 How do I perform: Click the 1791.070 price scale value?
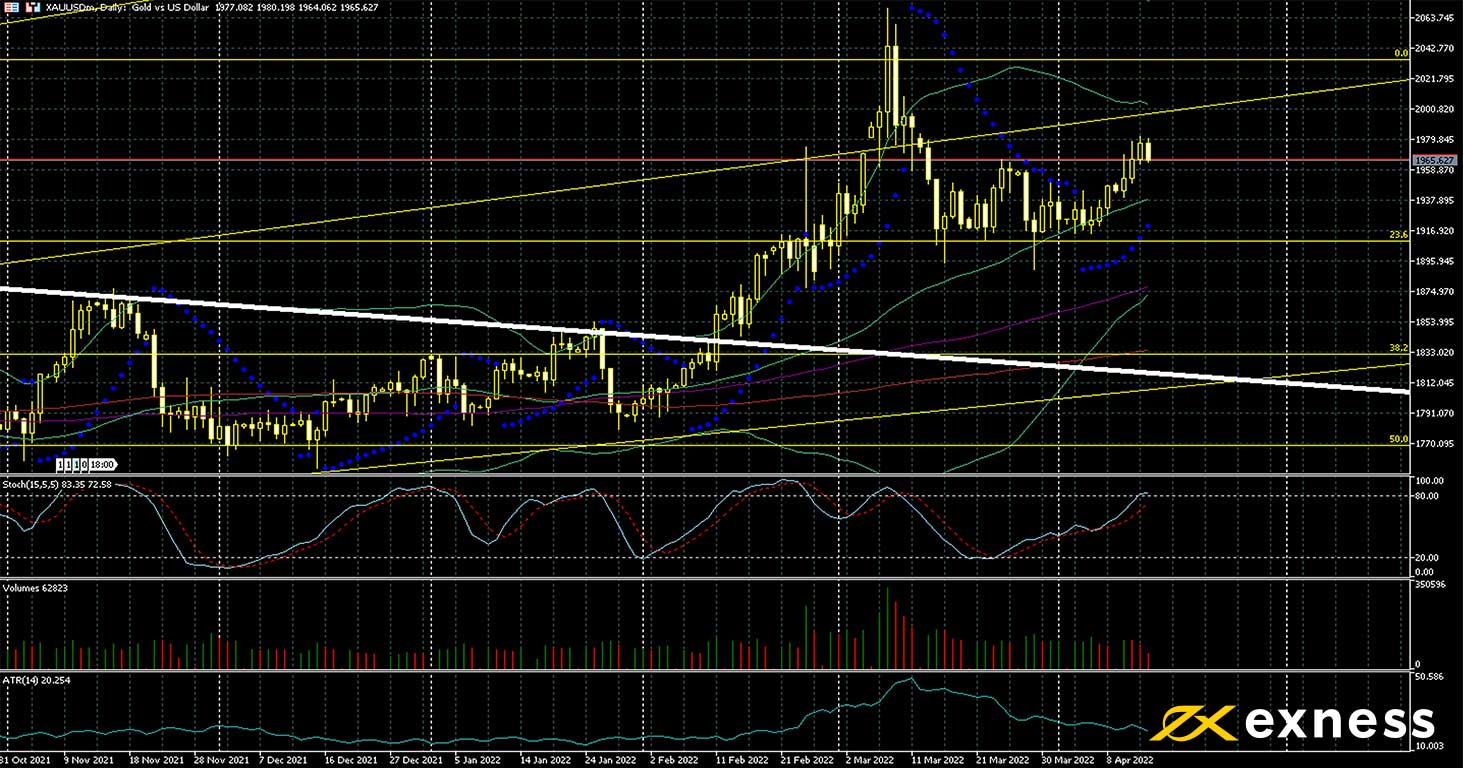(x=1433, y=413)
